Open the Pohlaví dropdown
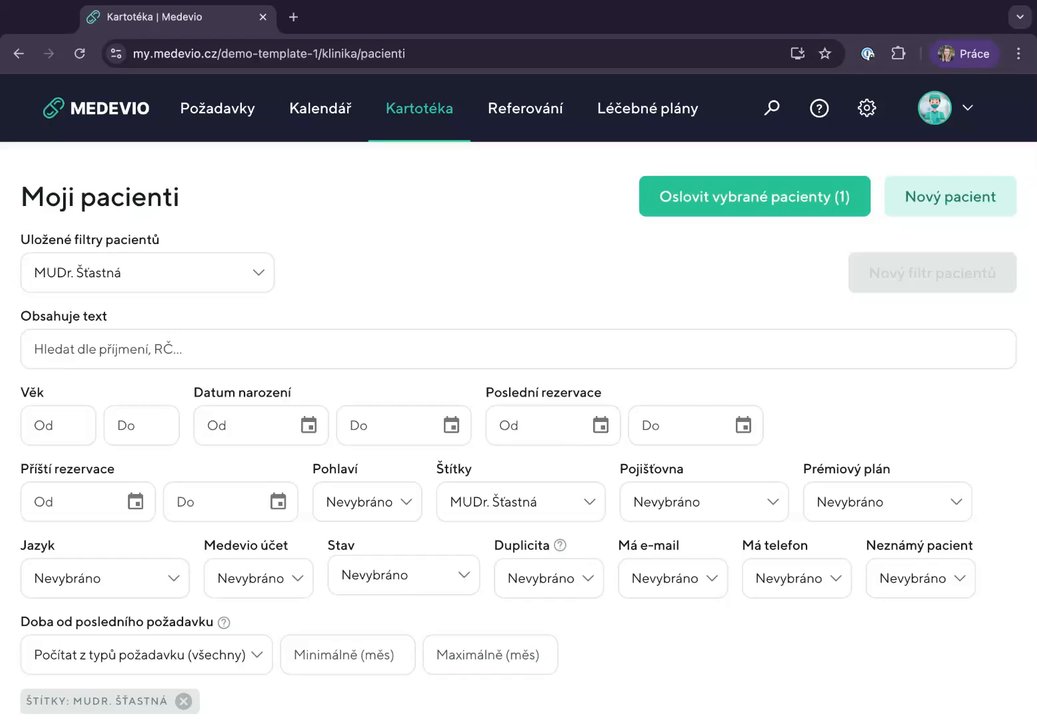This screenshot has width=1037, height=720. pyautogui.click(x=367, y=502)
